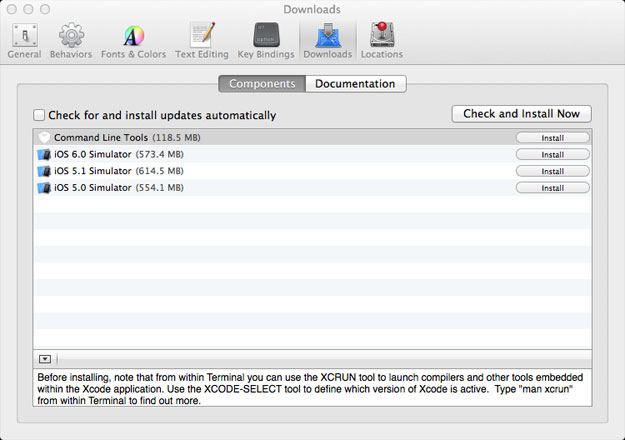Click the iOS 5.0 Simulator icon
This screenshot has height=440, width=625.
[x=44, y=188]
